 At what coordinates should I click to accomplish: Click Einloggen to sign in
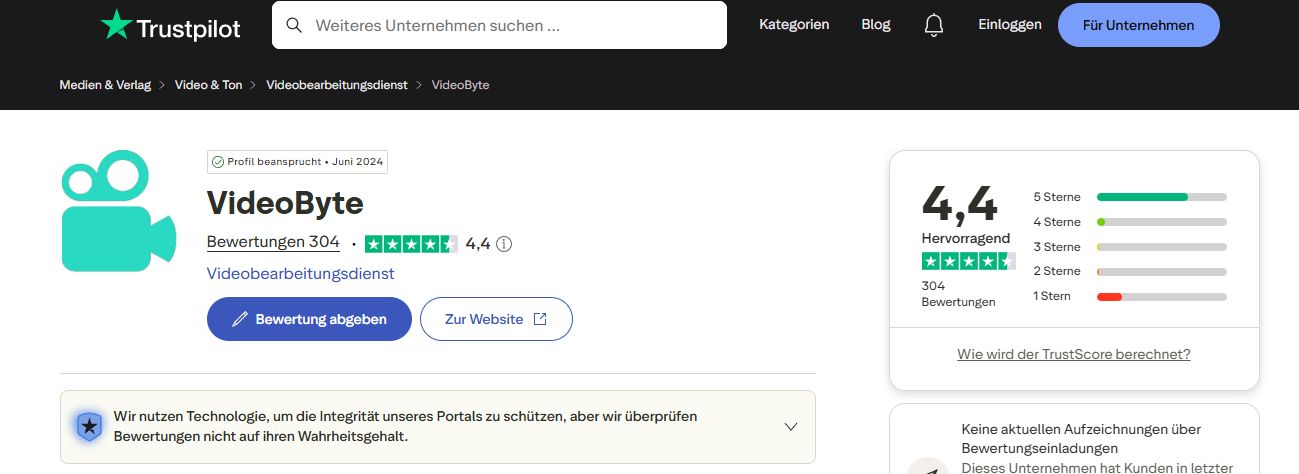click(1010, 25)
